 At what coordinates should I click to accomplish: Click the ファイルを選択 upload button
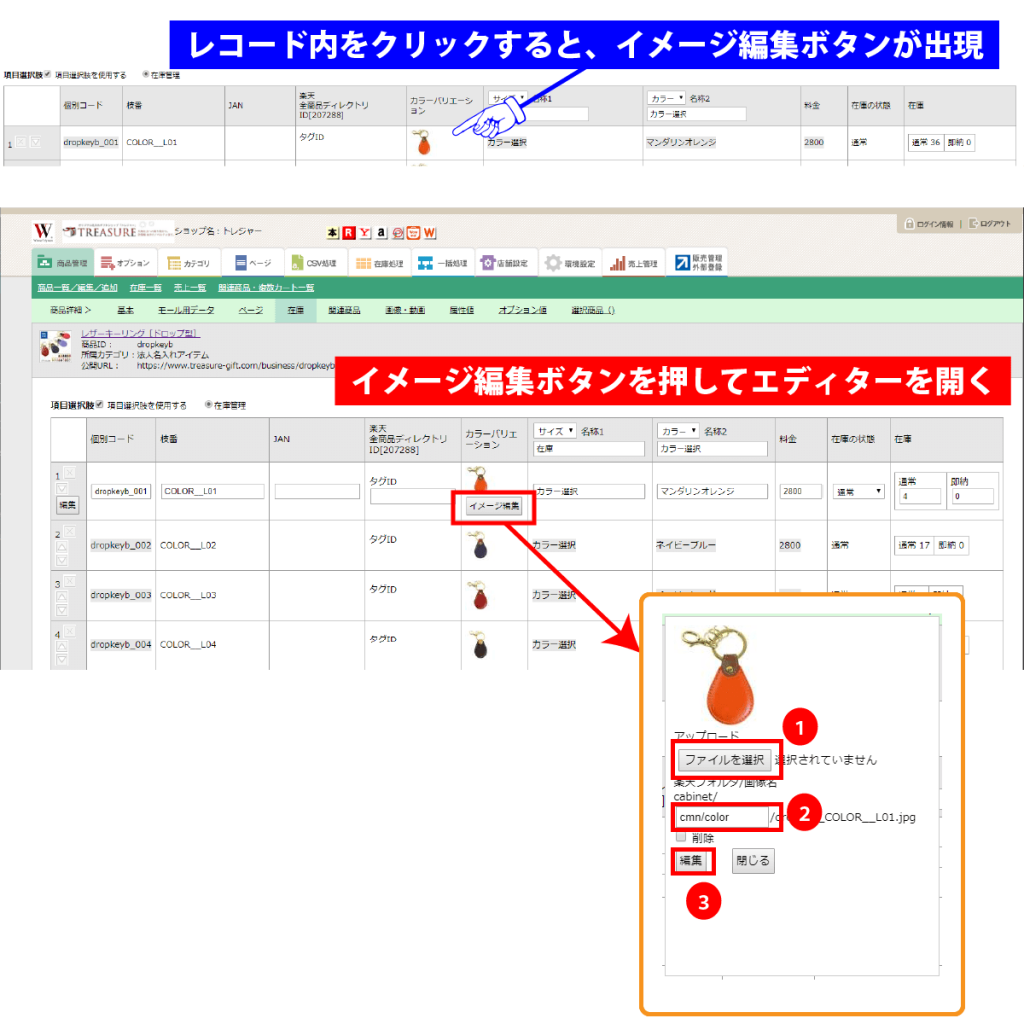pyautogui.click(x=723, y=759)
